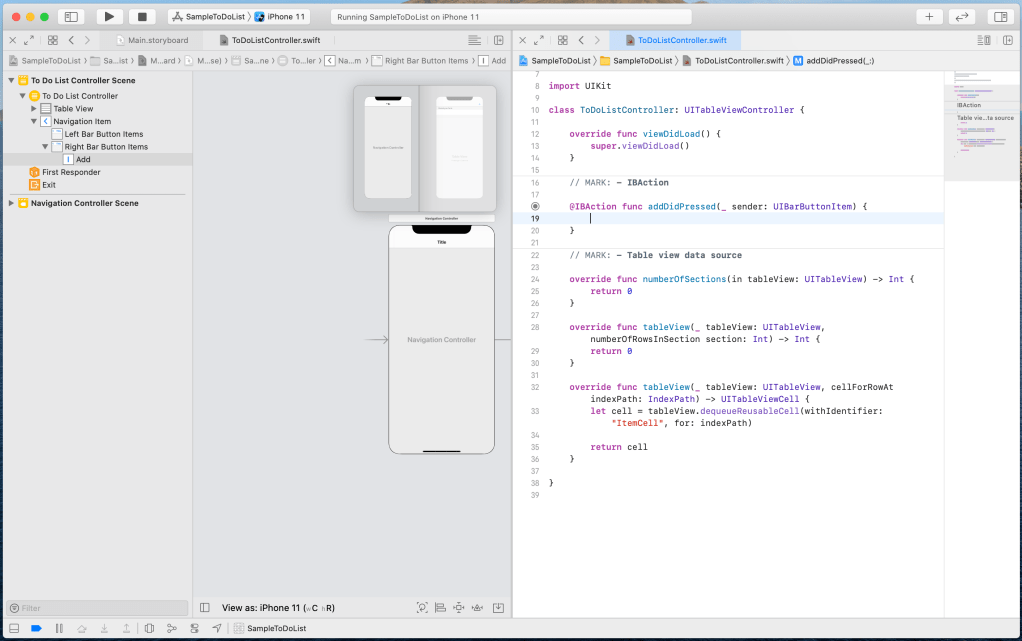Open the Embed In tool
The width and height of the screenshot is (1022, 641).
498,607
